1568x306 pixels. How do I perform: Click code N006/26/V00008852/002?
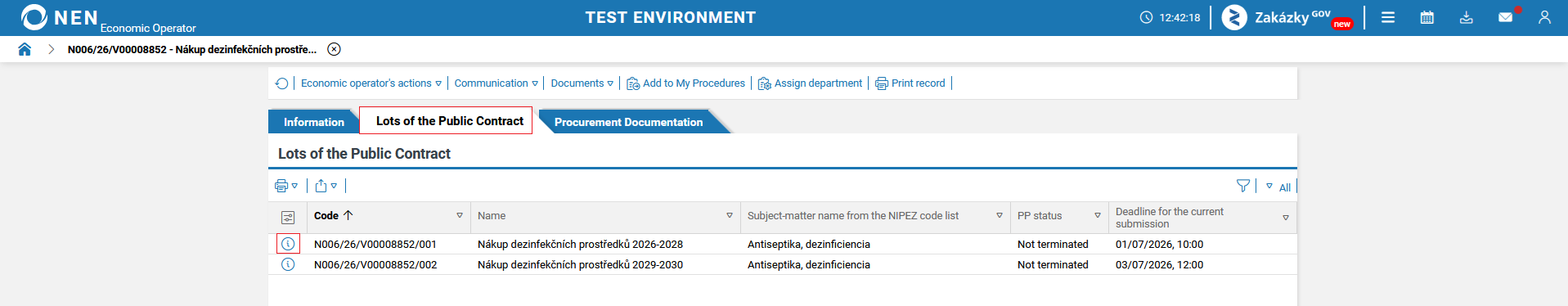(x=375, y=264)
